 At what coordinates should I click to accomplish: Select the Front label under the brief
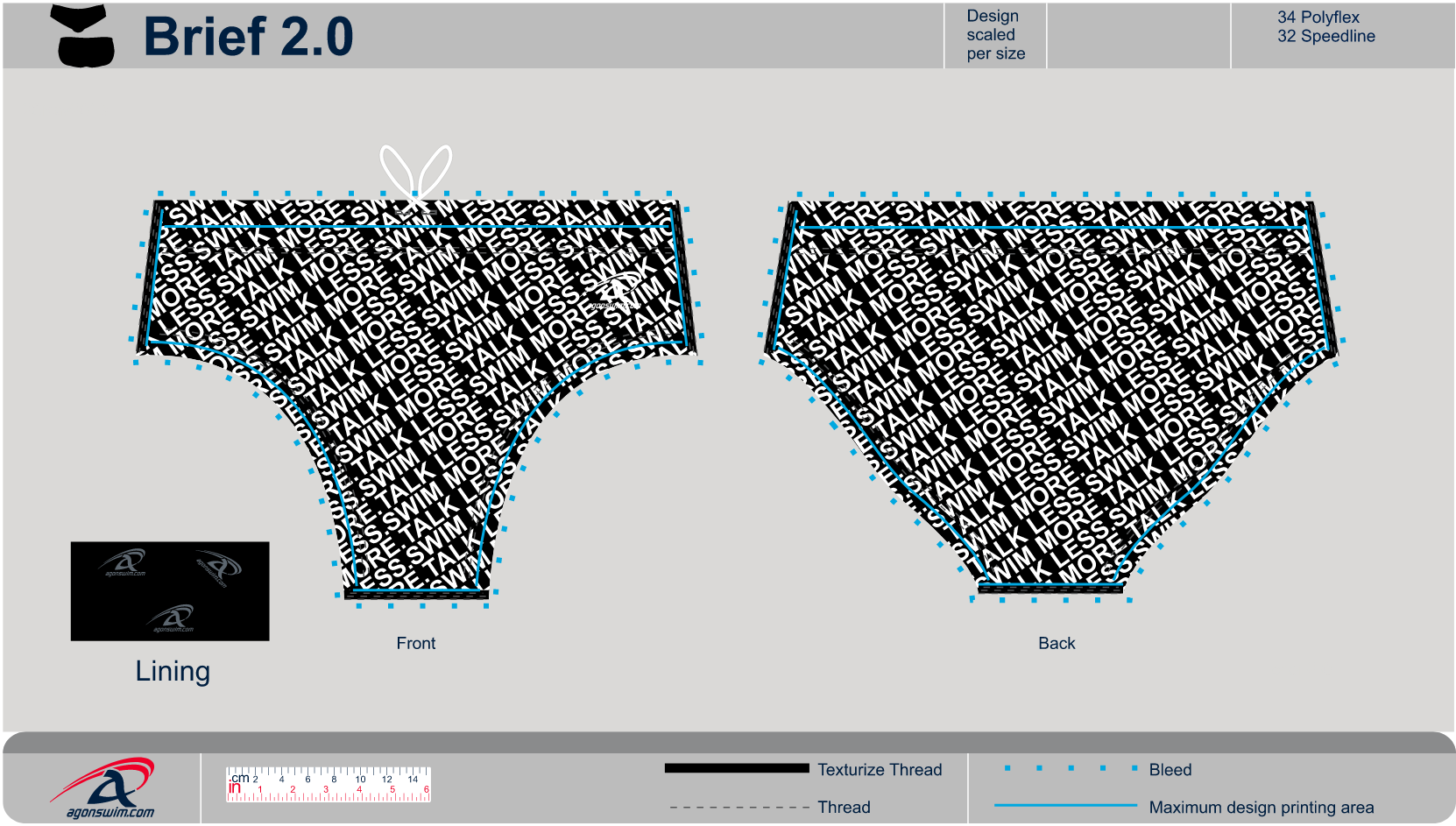(415, 643)
